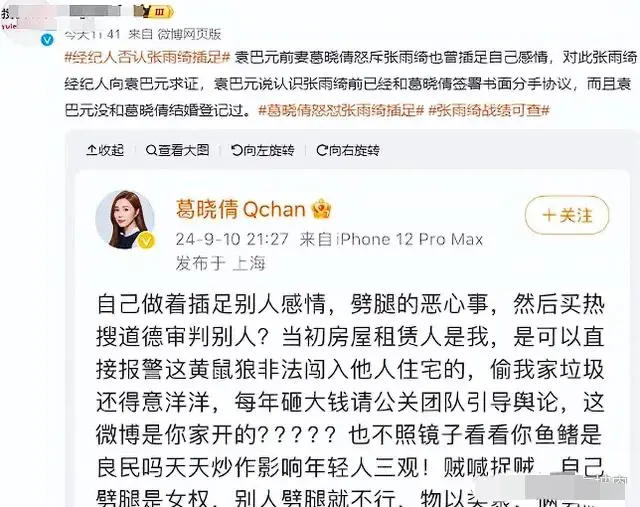The image size is (640, 507).
Task: Open hashtag #经纪人否认张雨绮插足#
Action: pyautogui.click(x=148, y=57)
